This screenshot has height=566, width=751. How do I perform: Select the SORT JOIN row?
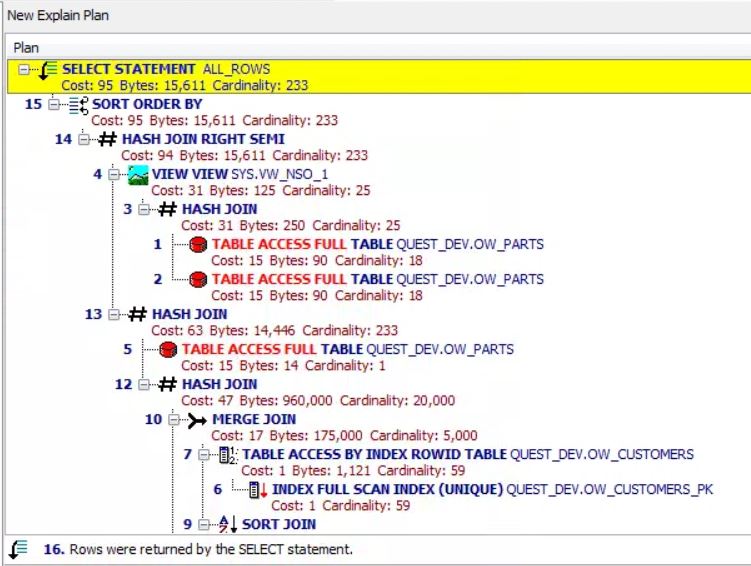tap(279, 524)
